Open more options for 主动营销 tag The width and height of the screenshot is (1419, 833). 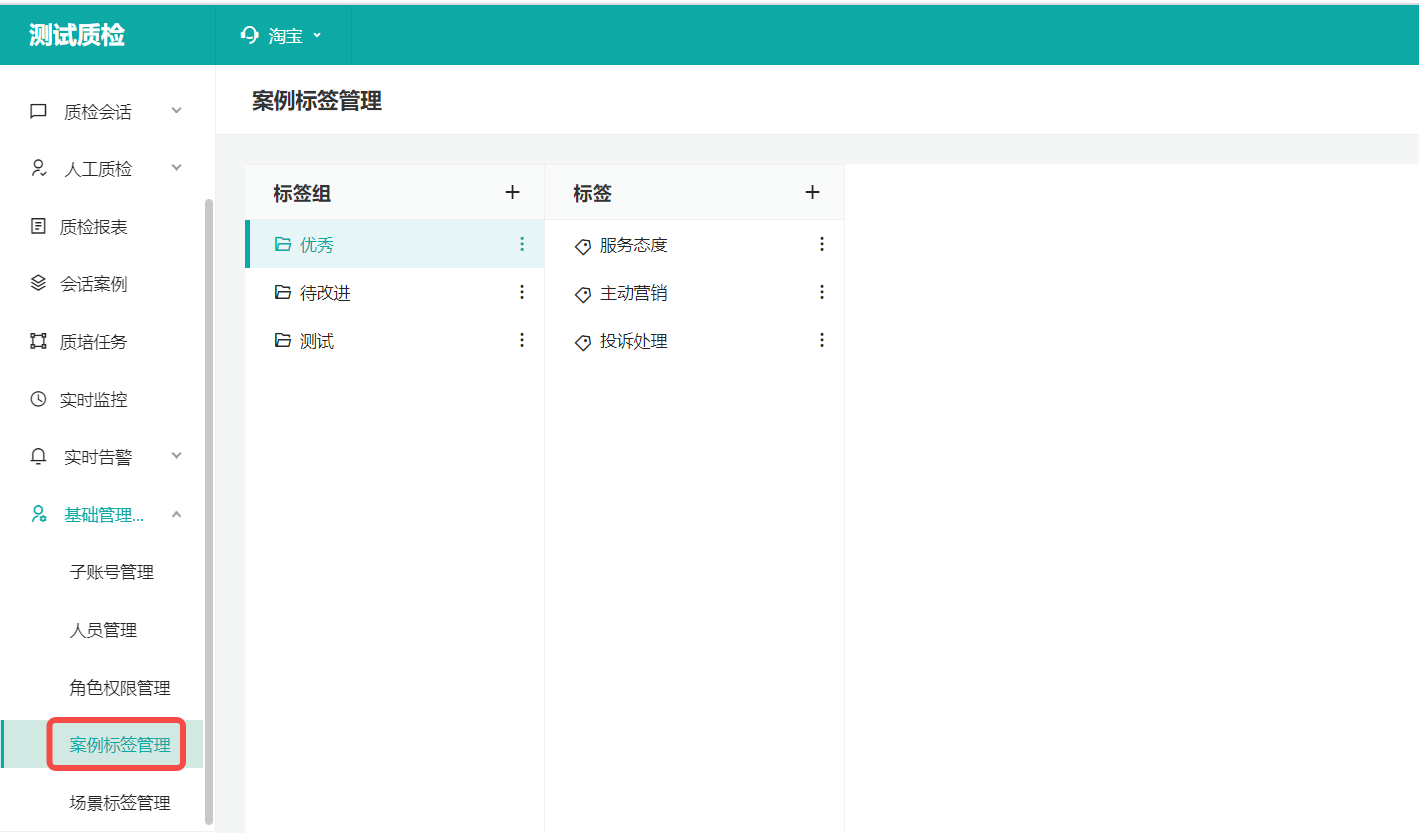(x=821, y=292)
